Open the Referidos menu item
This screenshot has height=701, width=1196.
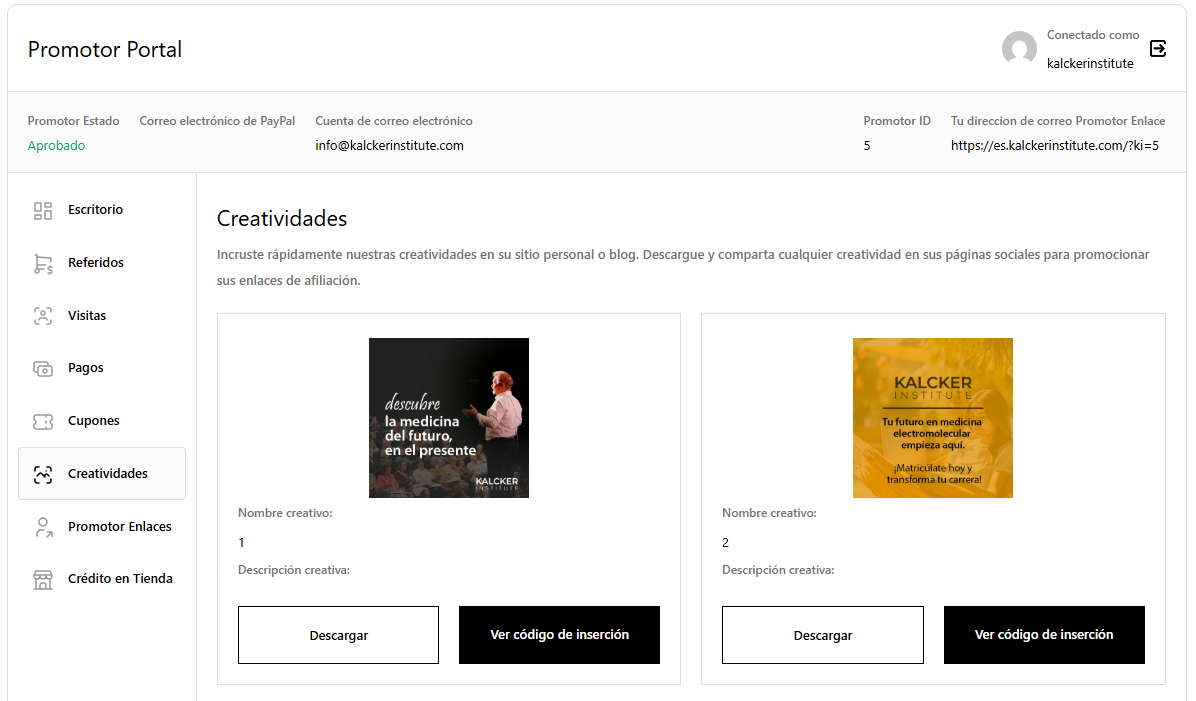[96, 263]
